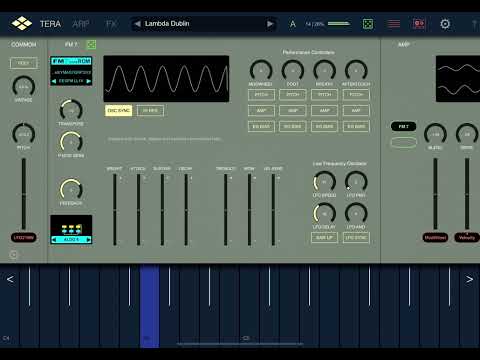
Task: Toggle AMP under FOOT controller
Action: [x=293, y=110]
